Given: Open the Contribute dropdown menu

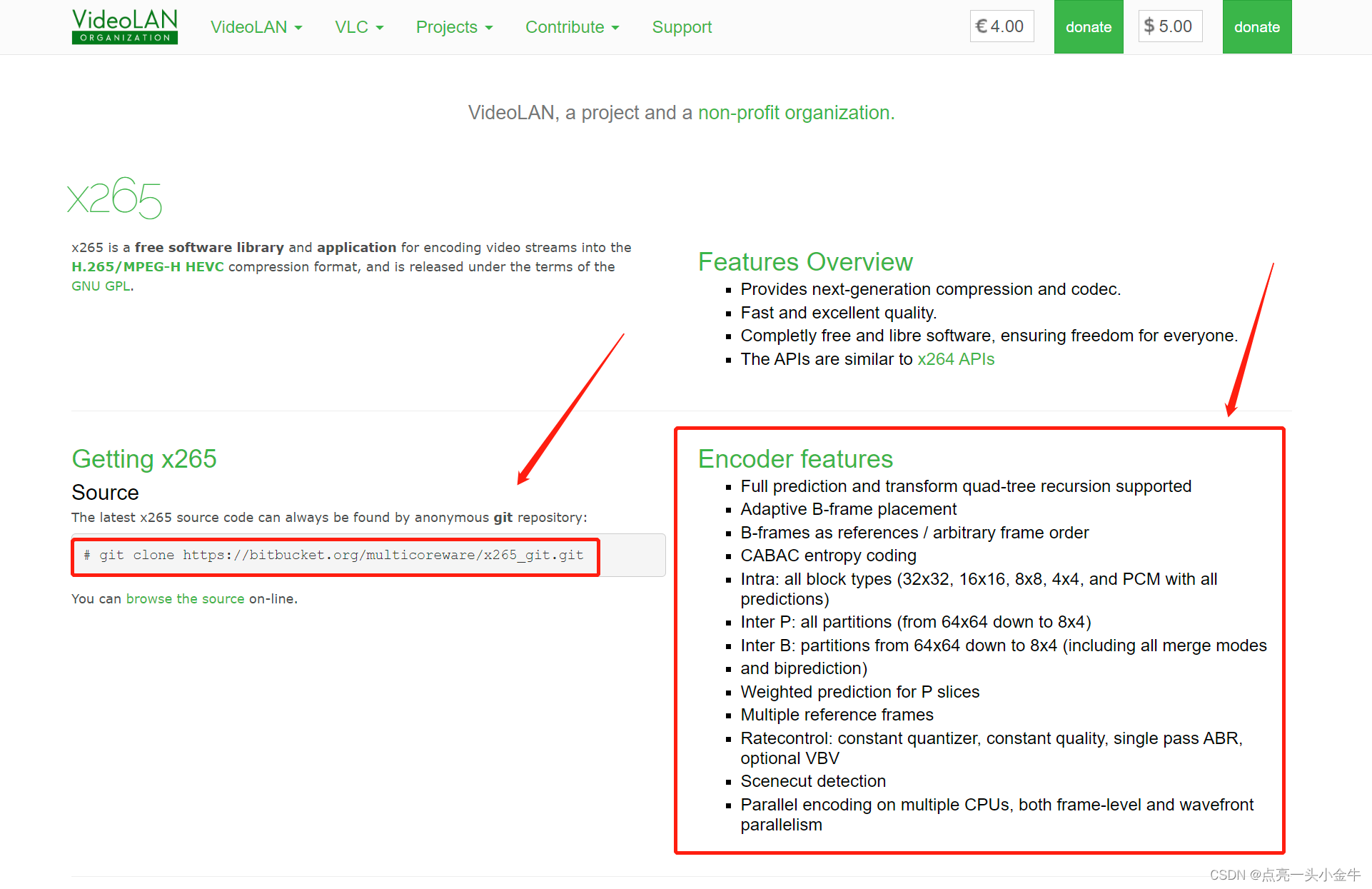Looking at the screenshot, I should (572, 27).
